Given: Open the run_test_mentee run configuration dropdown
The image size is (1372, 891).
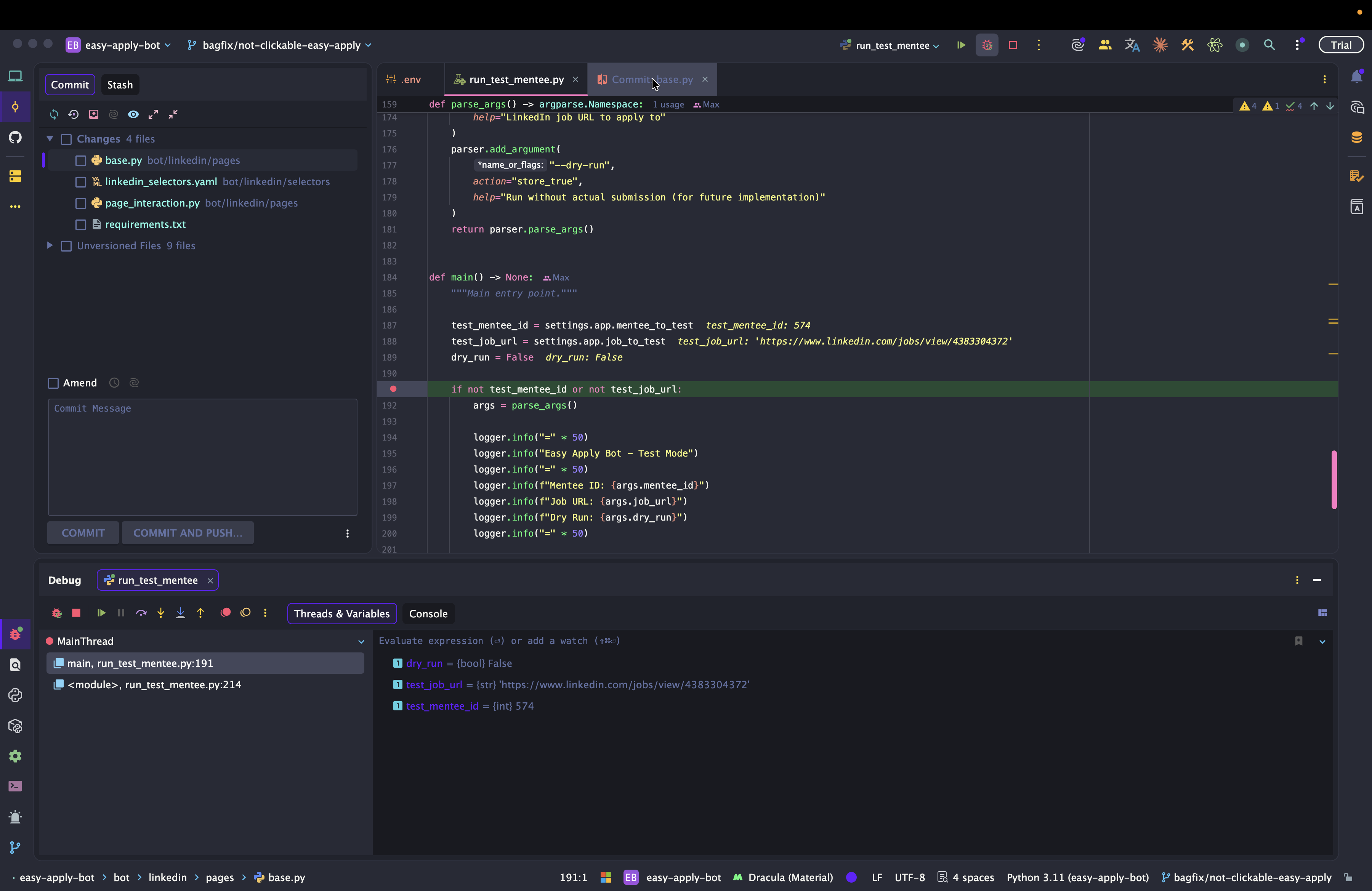Looking at the screenshot, I should 892,45.
